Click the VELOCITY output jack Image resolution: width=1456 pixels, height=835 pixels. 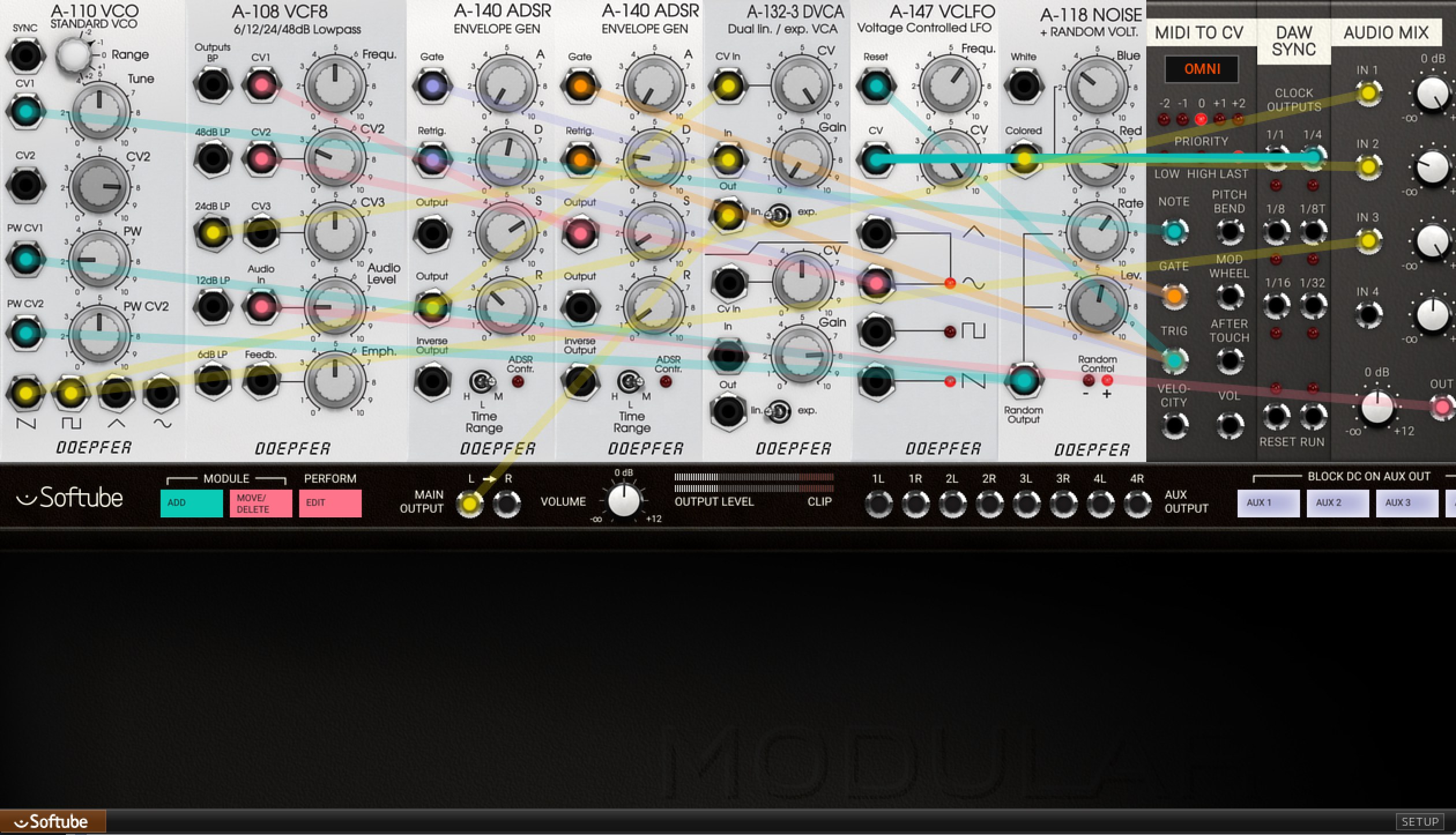pyautogui.click(x=1173, y=426)
